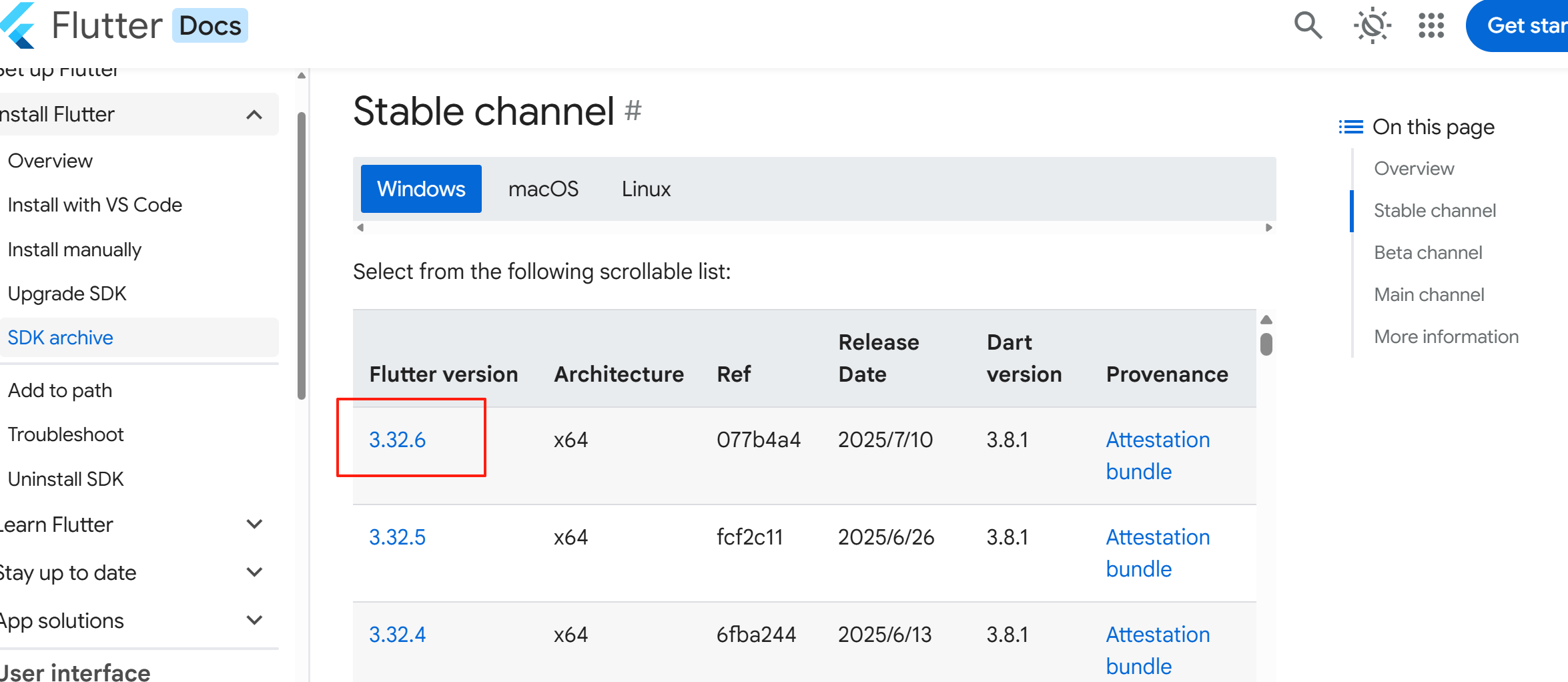Image resolution: width=1568 pixels, height=682 pixels.
Task: Jump to Beta channel section
Action: tap(1428, 253)
